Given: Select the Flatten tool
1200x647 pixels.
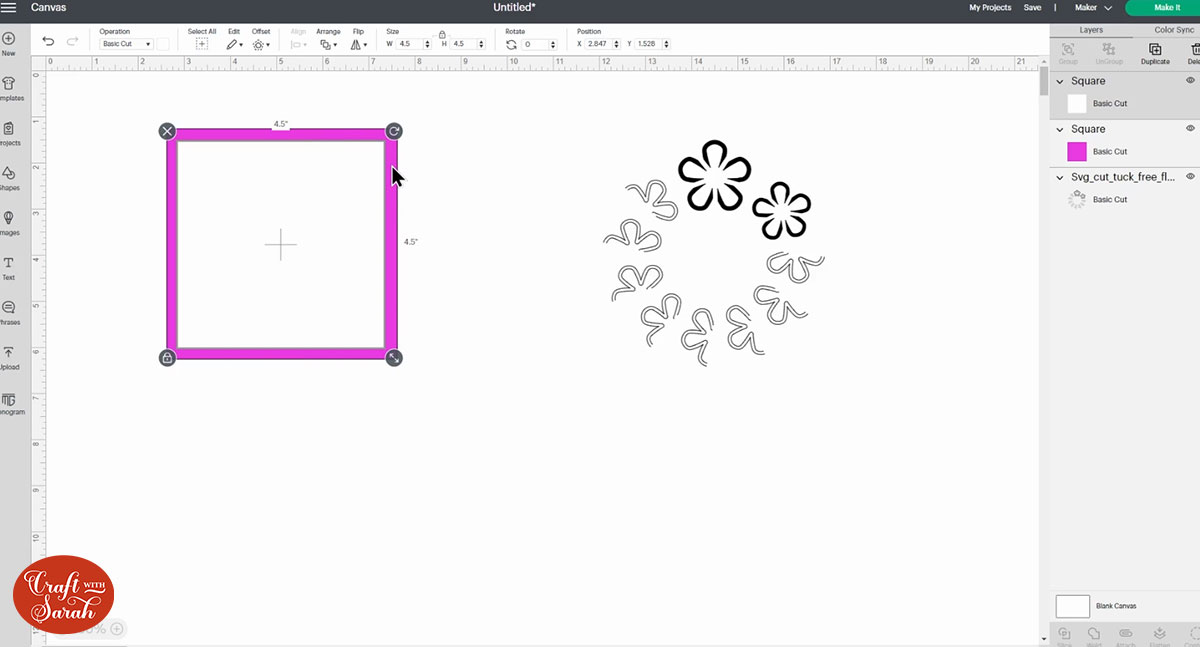Looking at the screenshot, I should 1159,633.
